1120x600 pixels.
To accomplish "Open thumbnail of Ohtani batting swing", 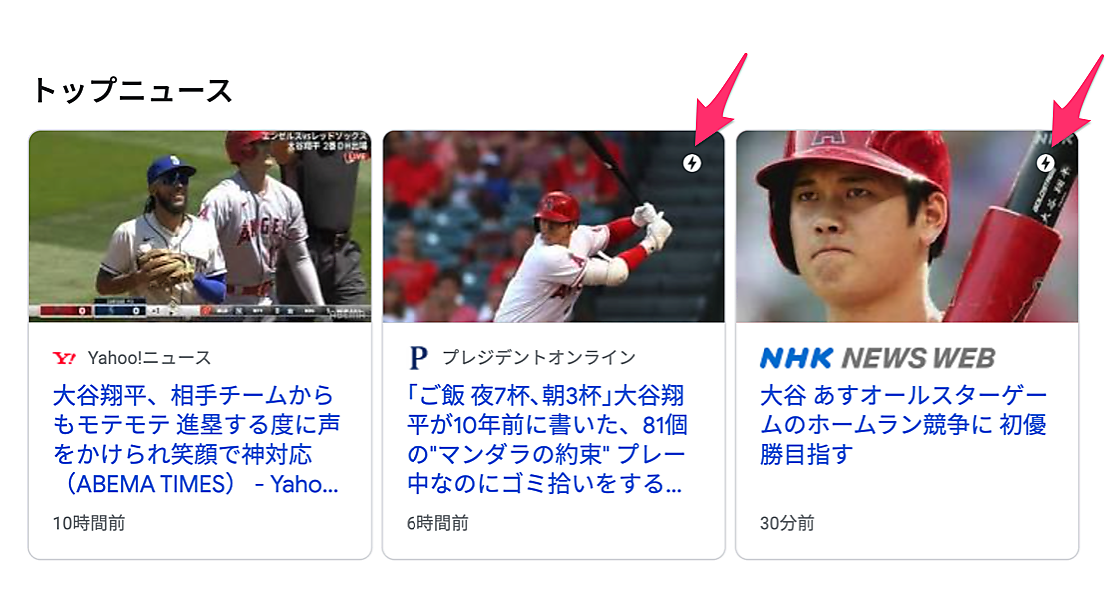I will tap(554, 226).
